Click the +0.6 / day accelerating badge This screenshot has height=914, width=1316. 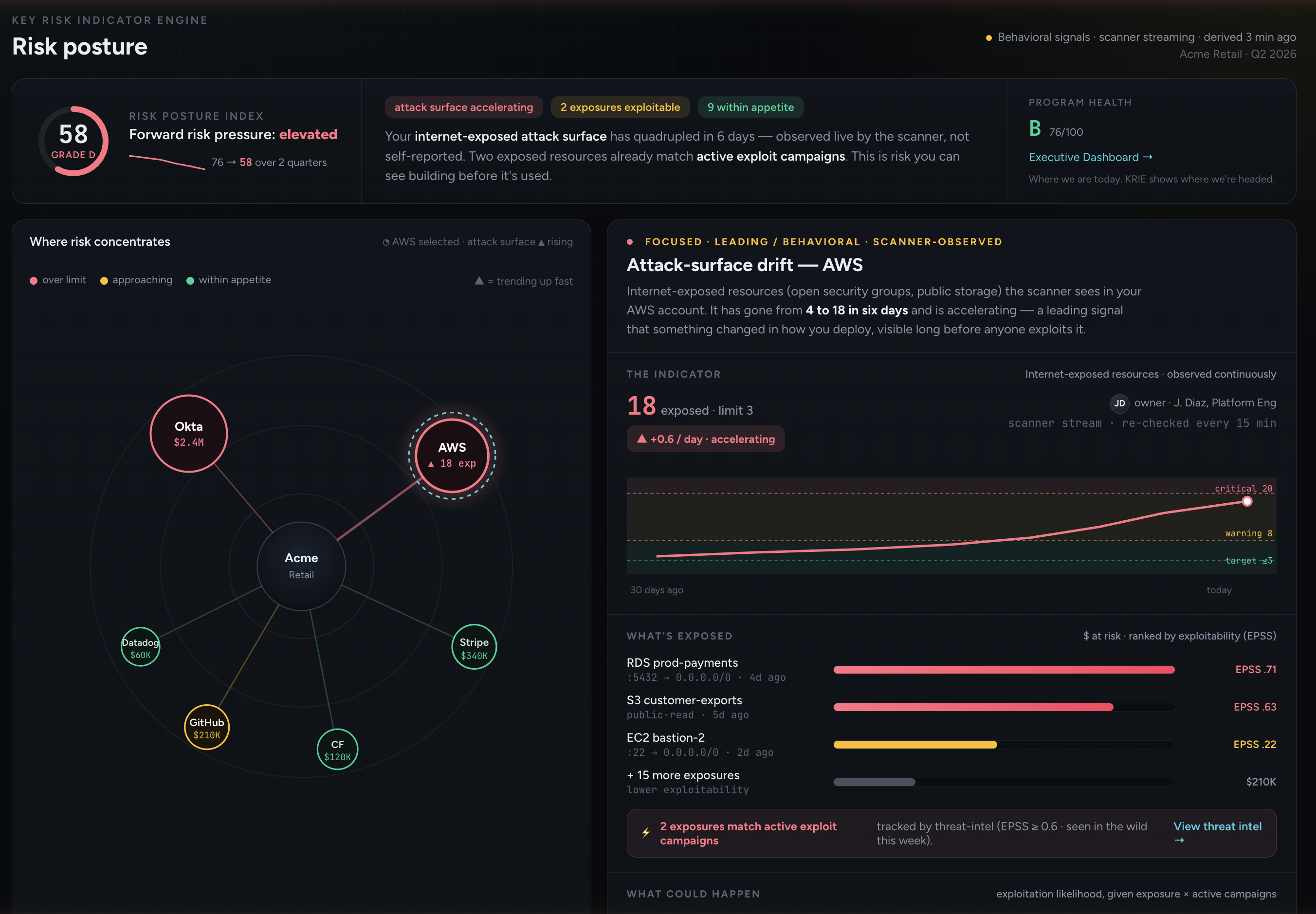pyautogui.click(x=706, y=439)
